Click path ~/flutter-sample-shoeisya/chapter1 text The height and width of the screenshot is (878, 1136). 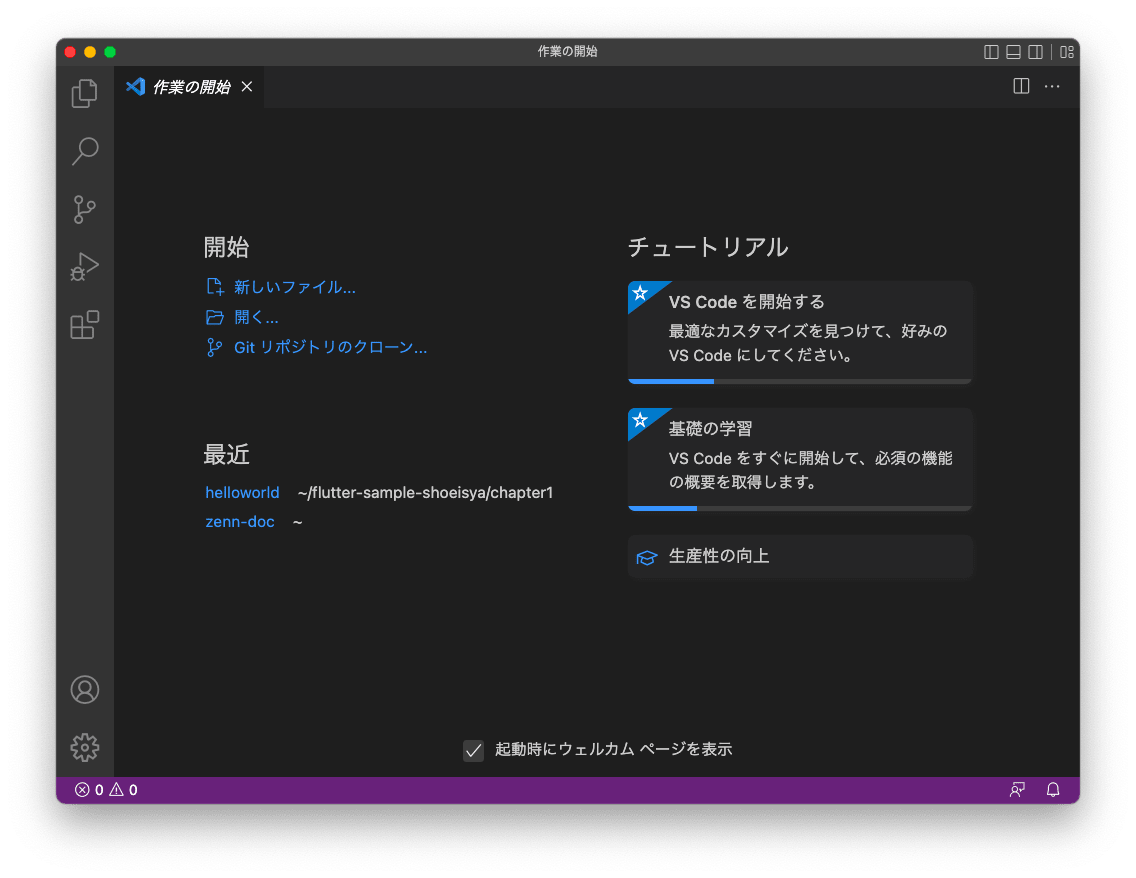coord(425,493)
